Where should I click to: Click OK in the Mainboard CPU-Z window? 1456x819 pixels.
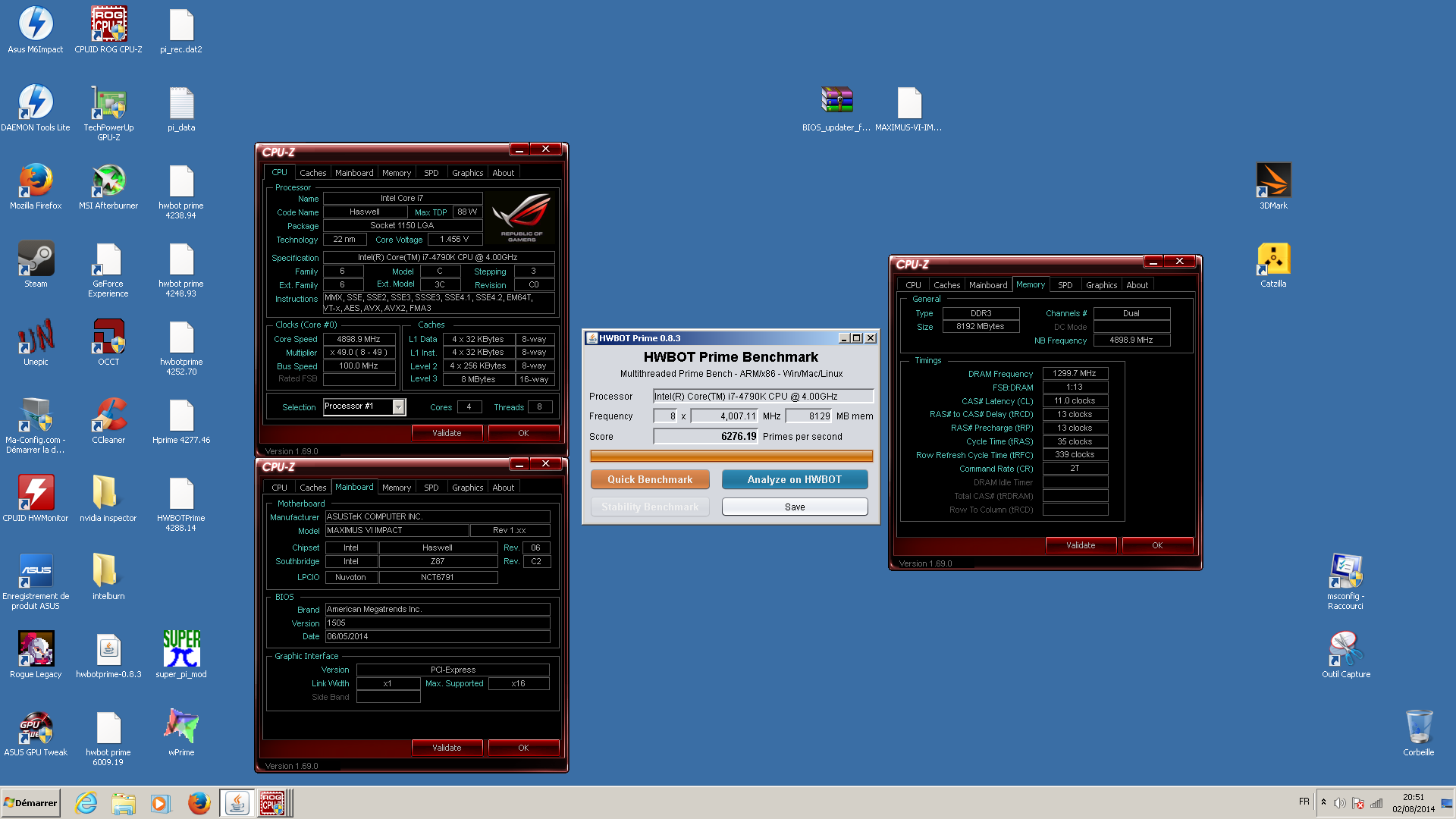pos(523,748)
